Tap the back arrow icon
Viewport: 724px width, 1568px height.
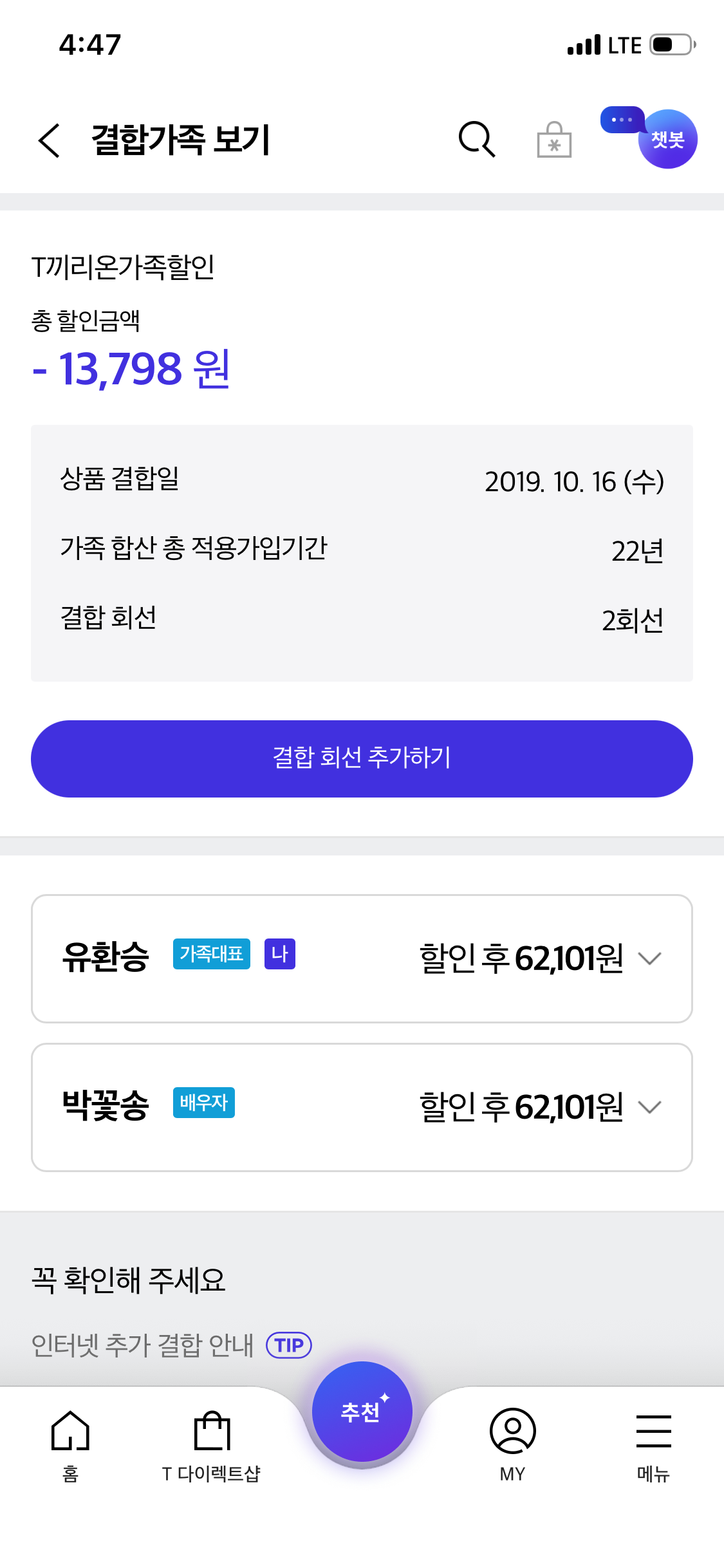(x=50, y=140)
